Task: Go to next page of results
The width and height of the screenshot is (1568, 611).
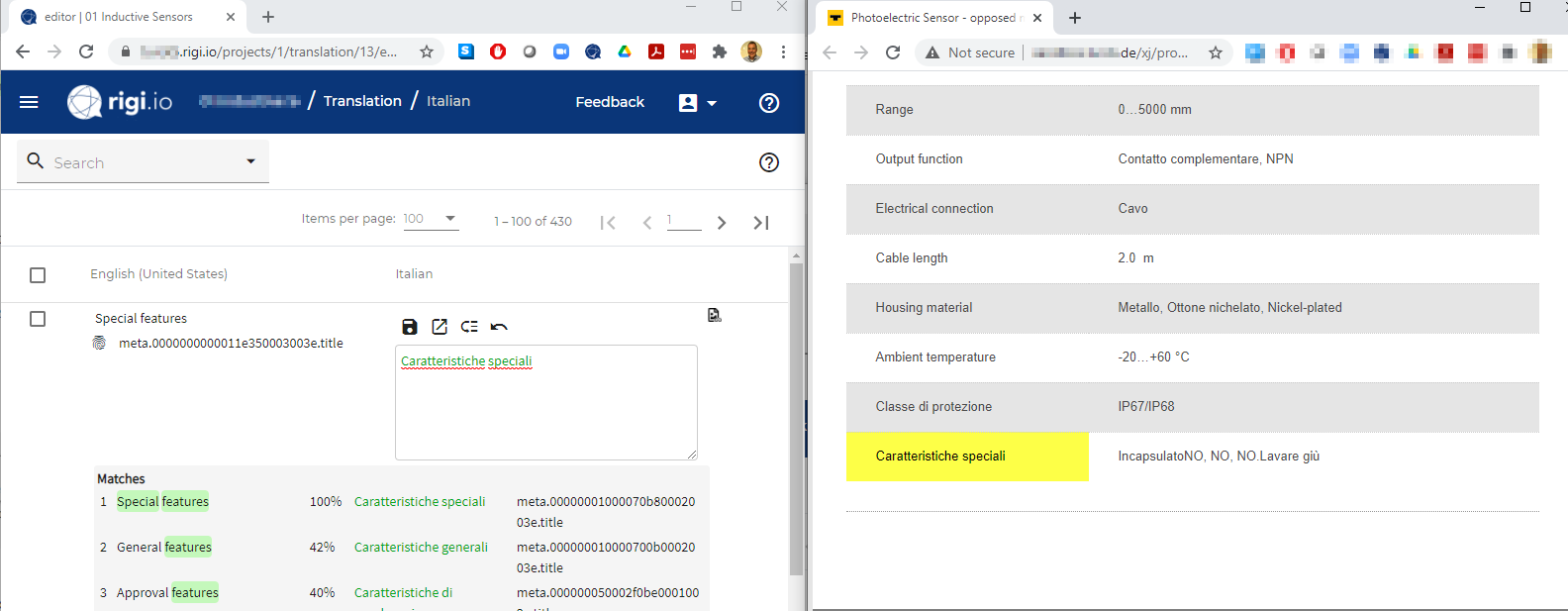Action: click(722, 223)
